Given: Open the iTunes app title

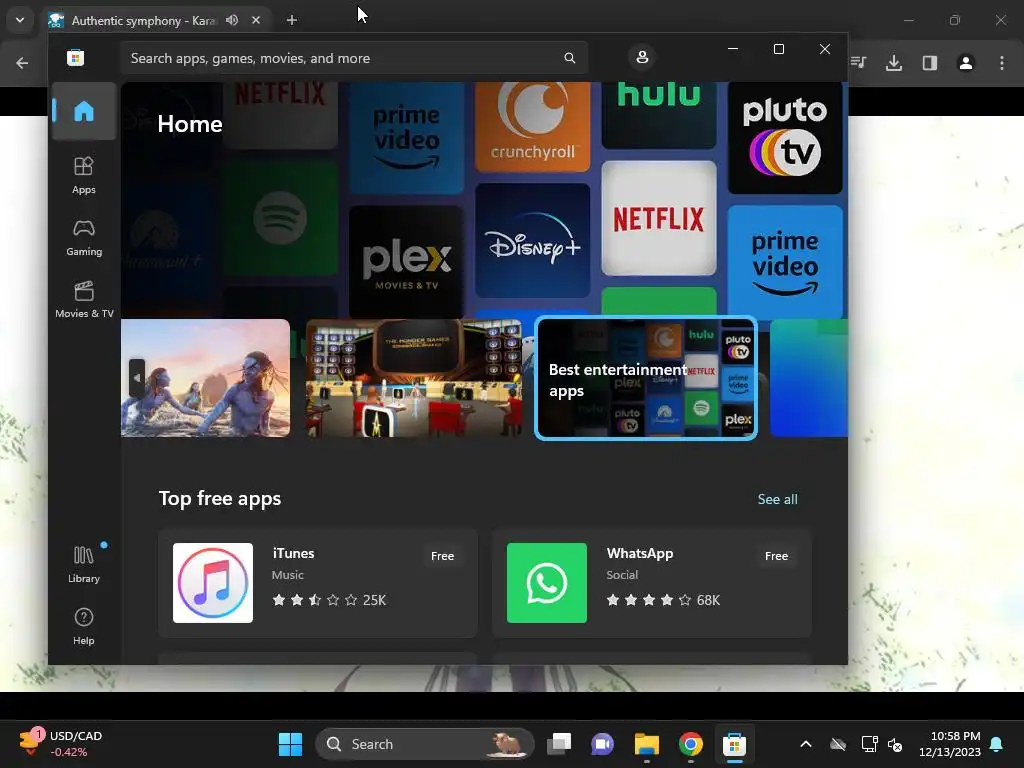Looking at the screenshot, I should [293, 553].
